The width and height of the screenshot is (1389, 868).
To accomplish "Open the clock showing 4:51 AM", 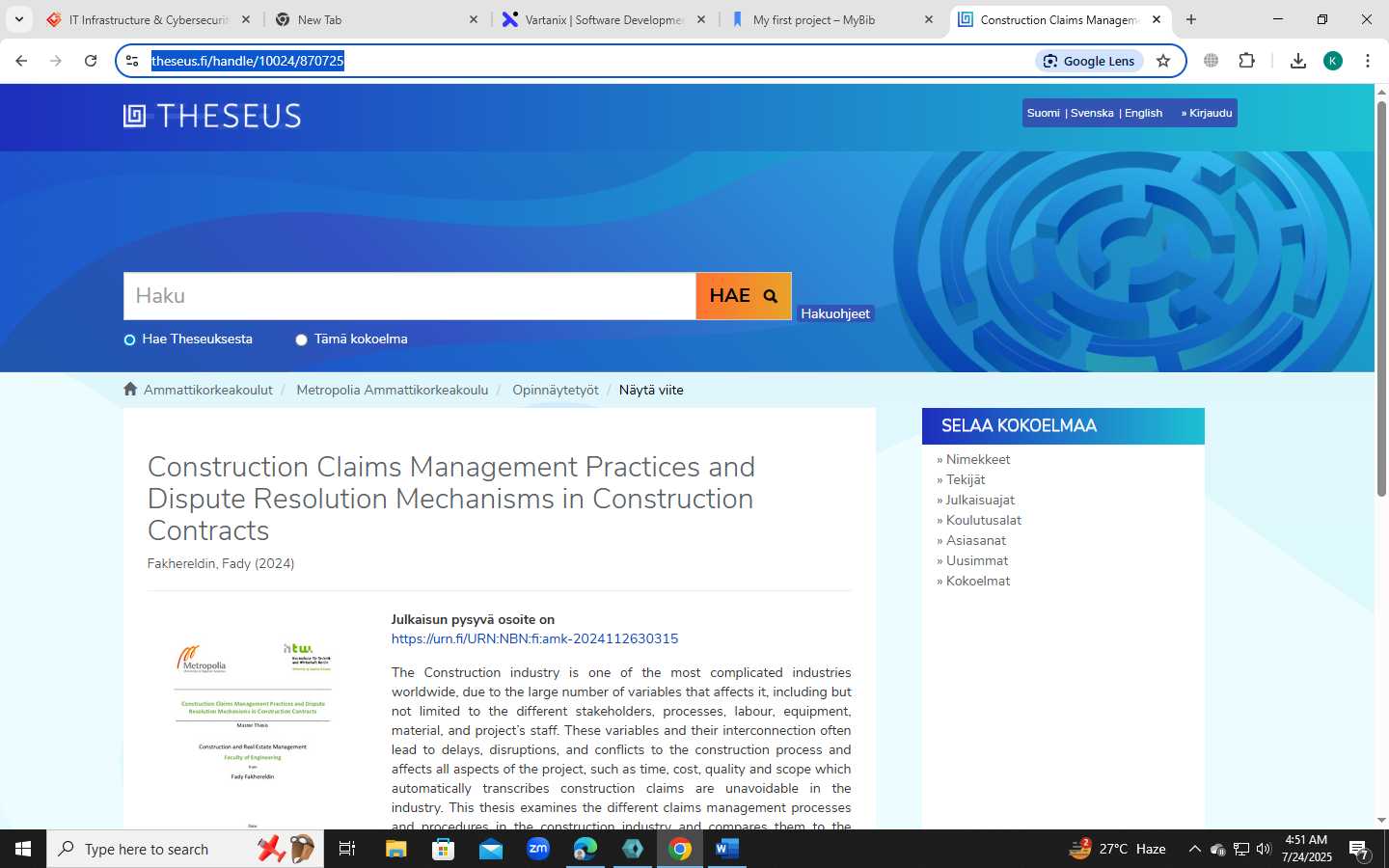I will (x=1306, y=849).
